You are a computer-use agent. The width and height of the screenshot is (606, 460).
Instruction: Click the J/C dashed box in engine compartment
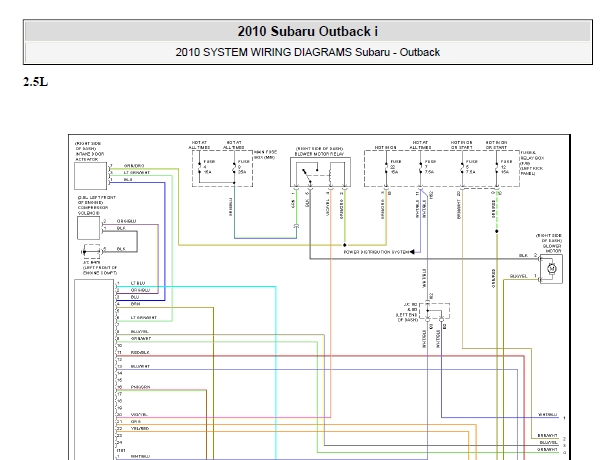92,252
